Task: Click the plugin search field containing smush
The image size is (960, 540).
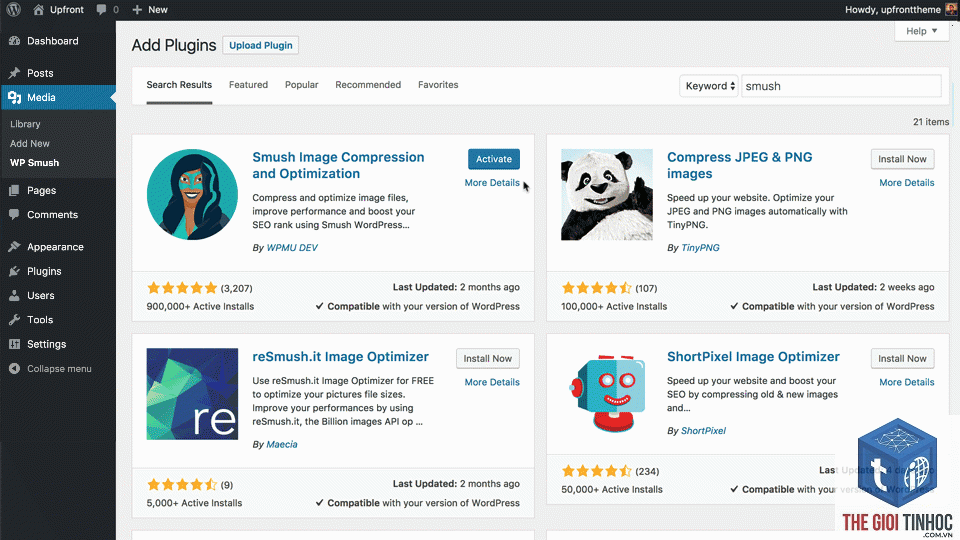Action: tap(841, 86)
